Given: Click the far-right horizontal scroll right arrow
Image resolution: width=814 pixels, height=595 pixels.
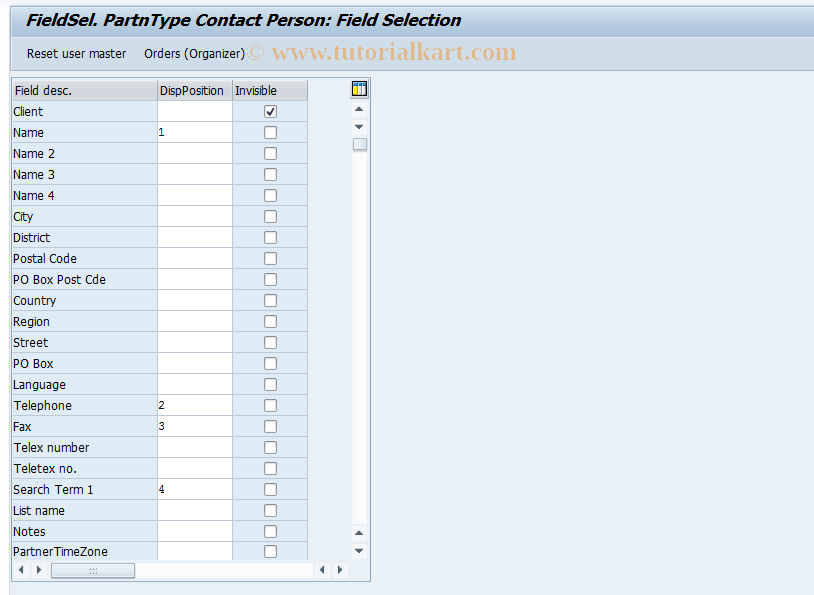Looking at the screenshot, I should (340, 570).
